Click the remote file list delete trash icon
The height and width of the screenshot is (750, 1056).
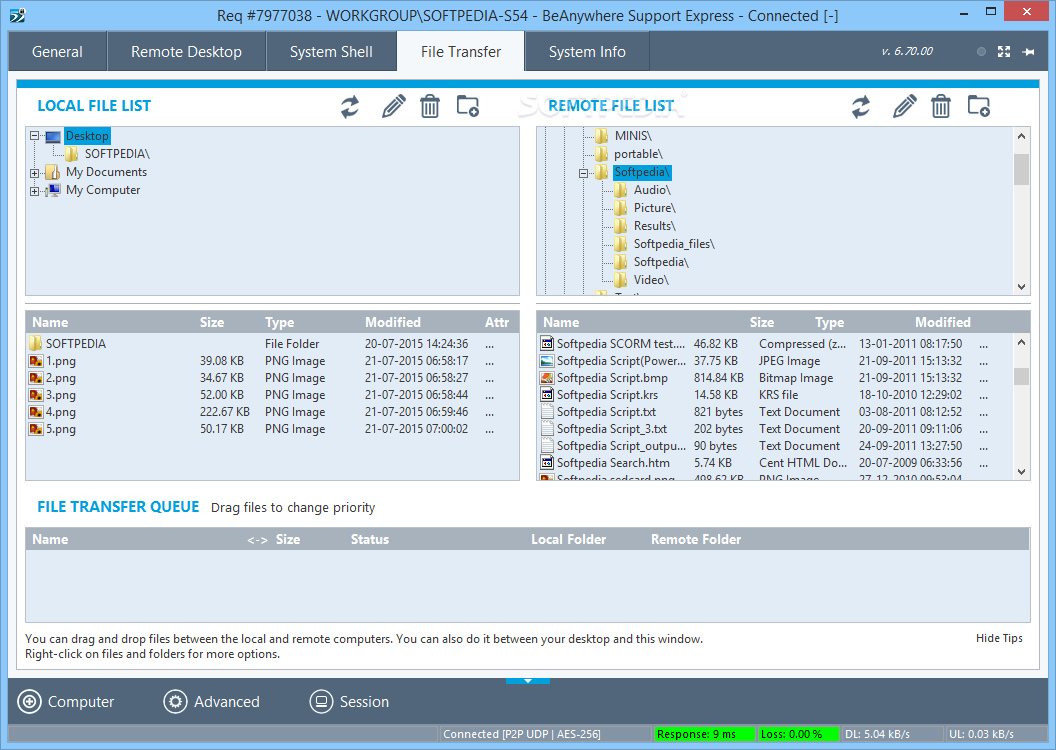click(941, 106)
